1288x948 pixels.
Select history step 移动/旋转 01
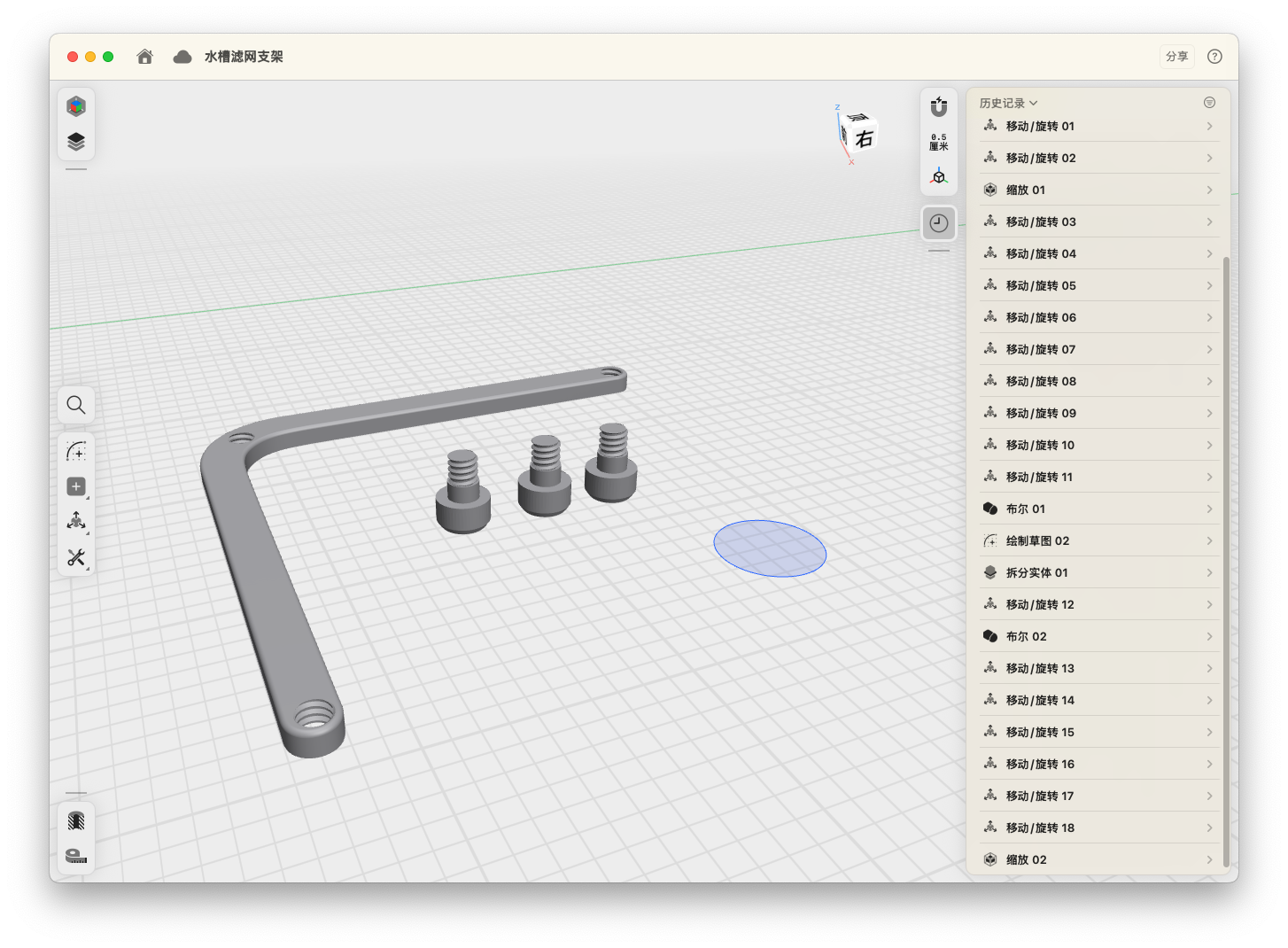click(x=1099, y=127)
